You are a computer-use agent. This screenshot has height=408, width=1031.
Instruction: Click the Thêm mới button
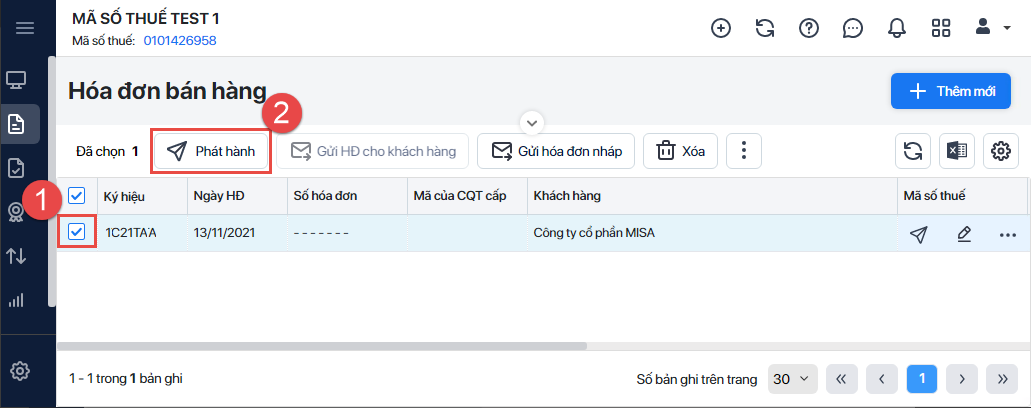(951, 92)
